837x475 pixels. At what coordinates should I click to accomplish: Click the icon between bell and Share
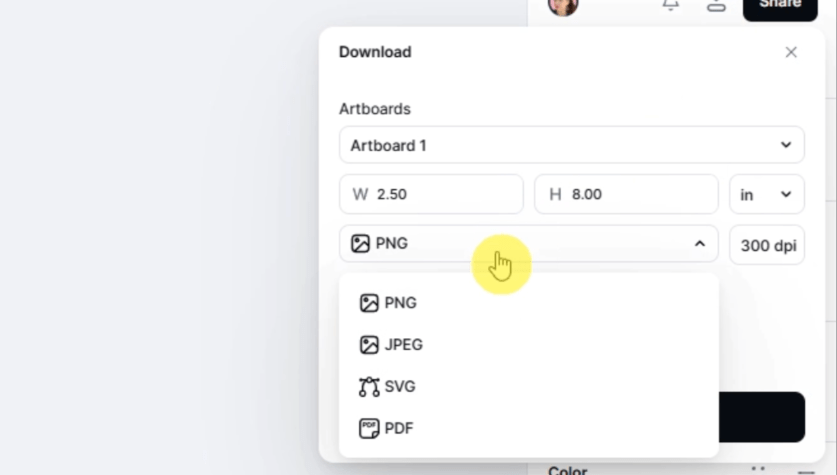[716, 4]
